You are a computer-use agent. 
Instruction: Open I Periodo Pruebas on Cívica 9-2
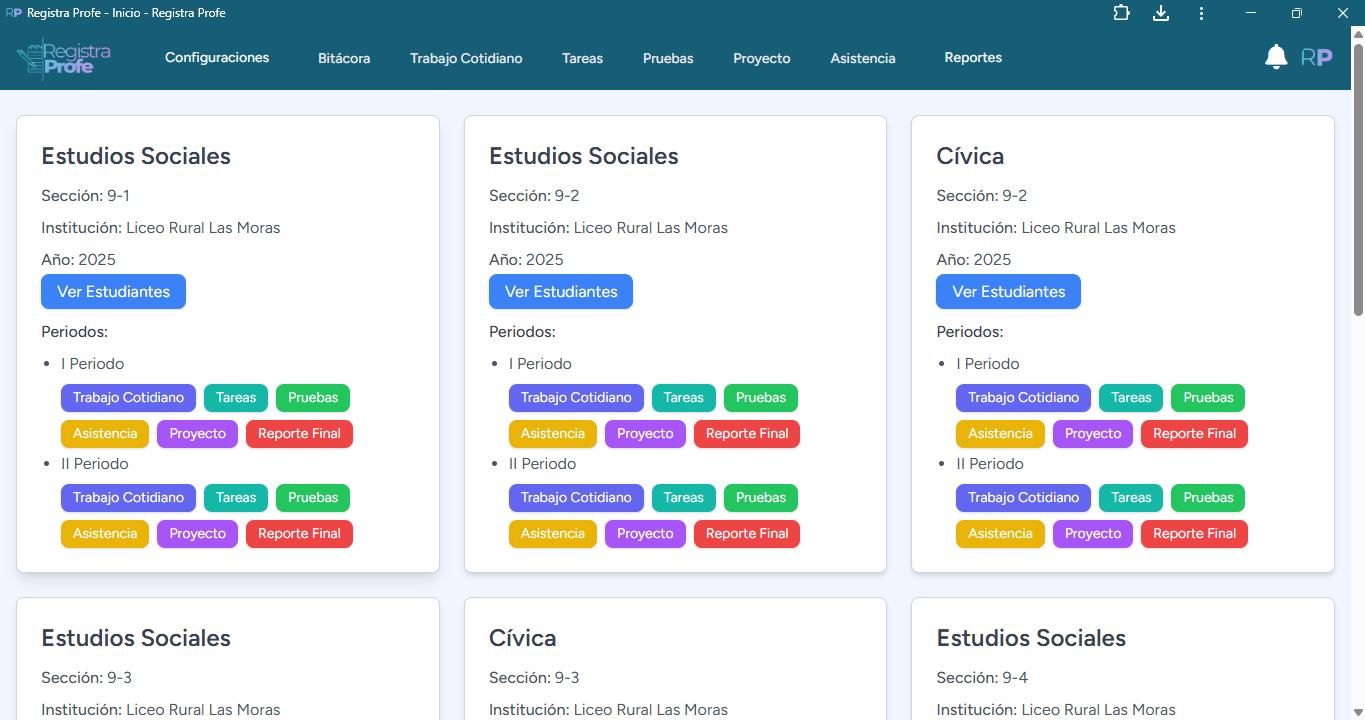[x=1208, y=398]
